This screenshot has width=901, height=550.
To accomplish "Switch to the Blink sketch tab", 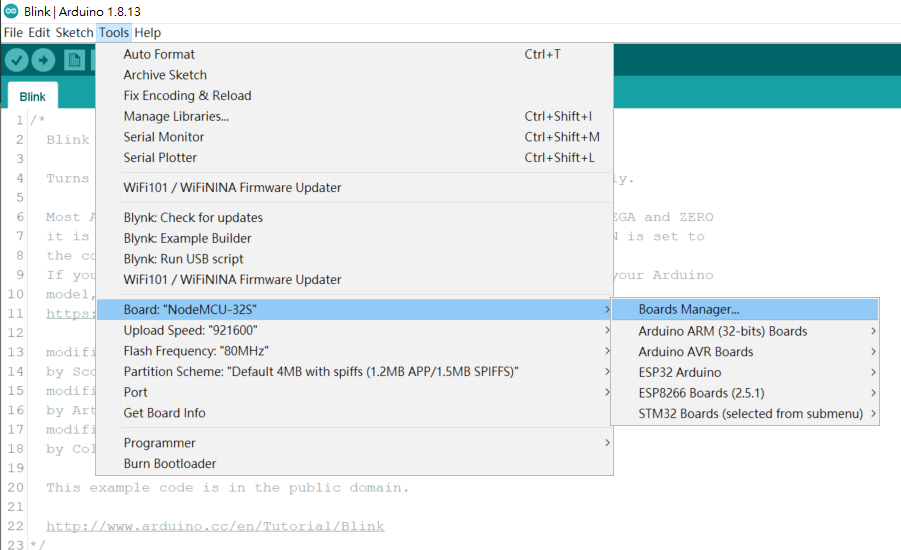I will [x=32, y=97].
